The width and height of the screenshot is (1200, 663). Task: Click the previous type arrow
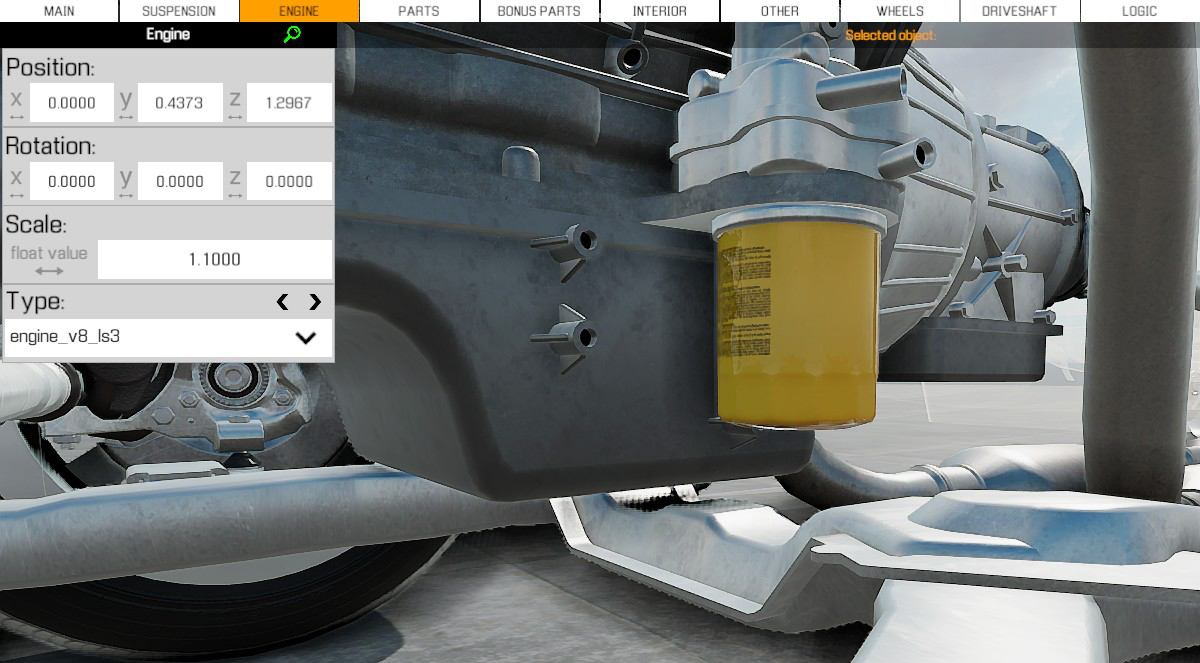tap(283, 302)
